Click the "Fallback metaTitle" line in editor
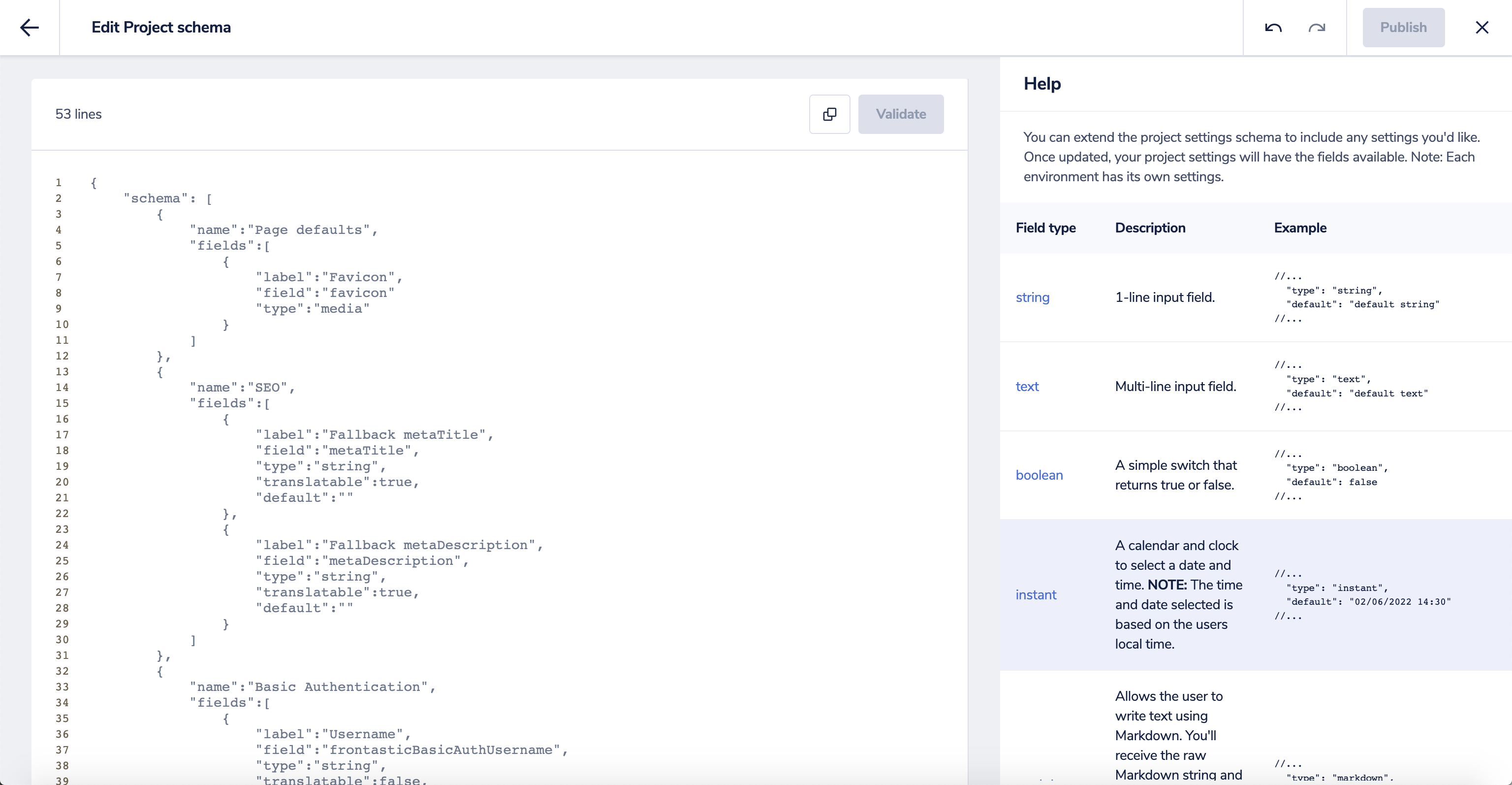 pos(374,435)
